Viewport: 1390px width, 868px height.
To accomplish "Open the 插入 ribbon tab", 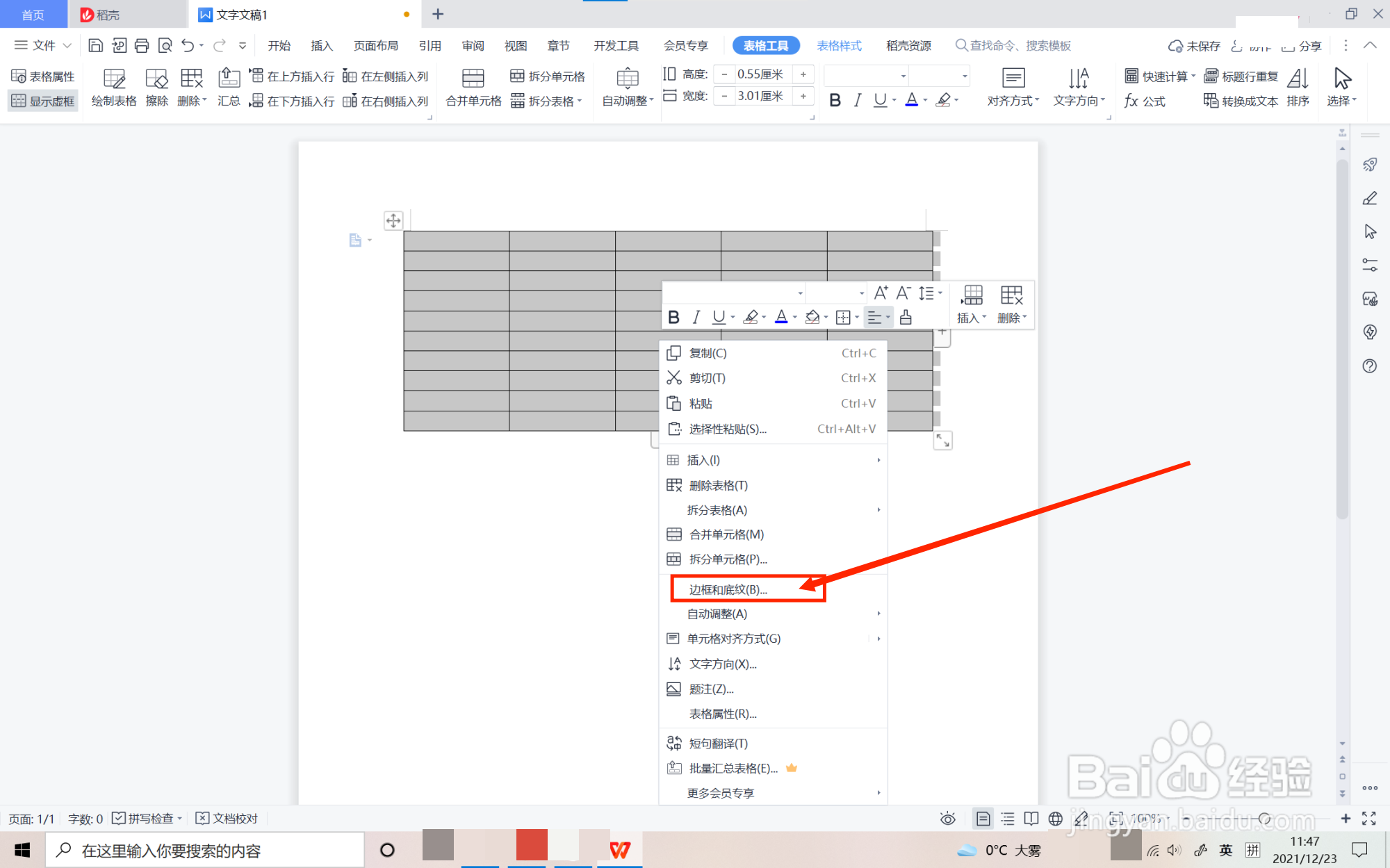I will pyautogui.click(x=322, y=46).
